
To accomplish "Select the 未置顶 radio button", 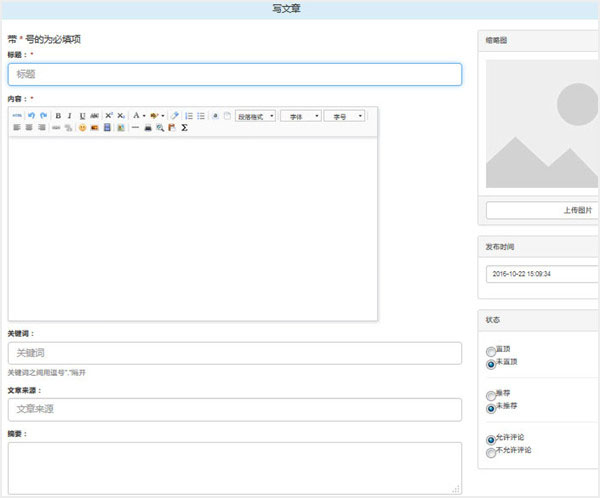I will tap(491, 364).
